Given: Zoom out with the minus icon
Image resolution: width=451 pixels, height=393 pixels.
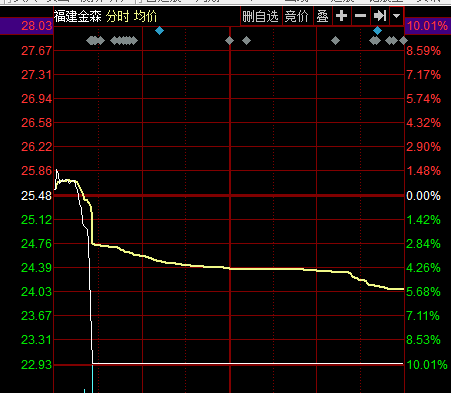Looking at the screenshot, I should (x=360, y=16).
